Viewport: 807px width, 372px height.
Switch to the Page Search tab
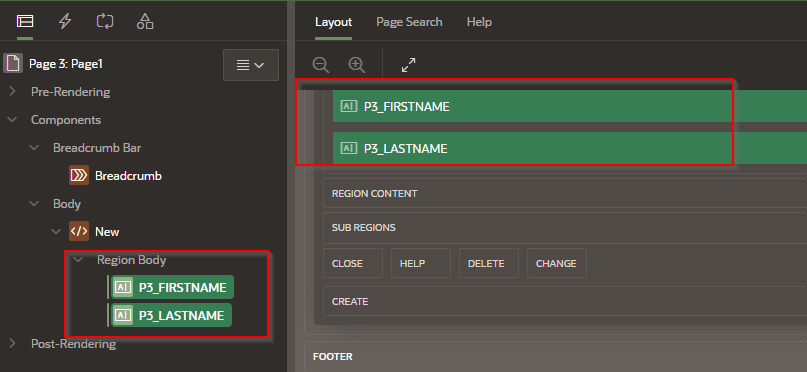pyautogui.click(x=409, y=22)
